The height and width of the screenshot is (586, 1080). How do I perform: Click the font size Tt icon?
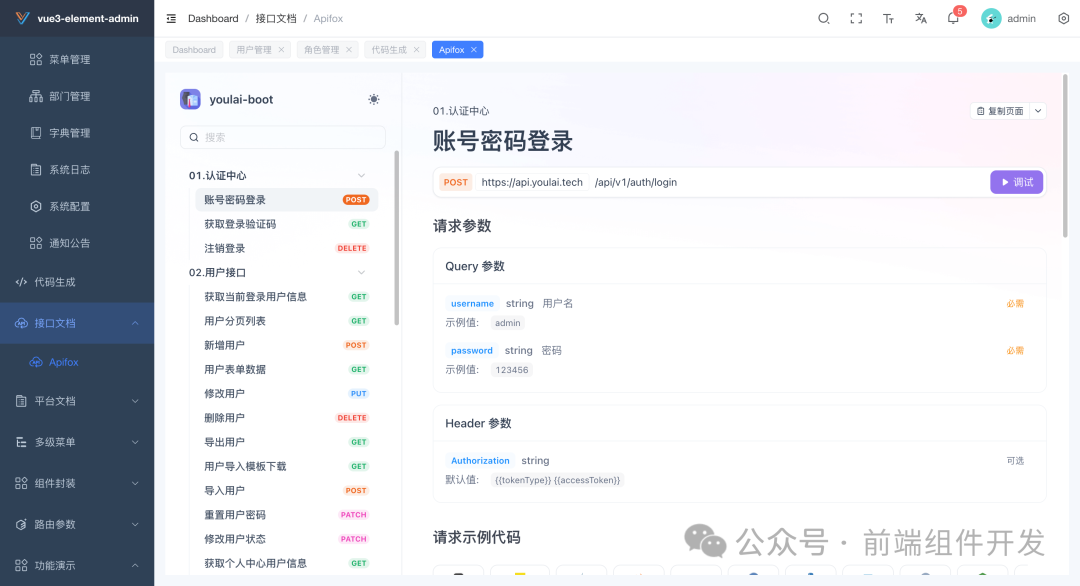[x=888, y=18]
